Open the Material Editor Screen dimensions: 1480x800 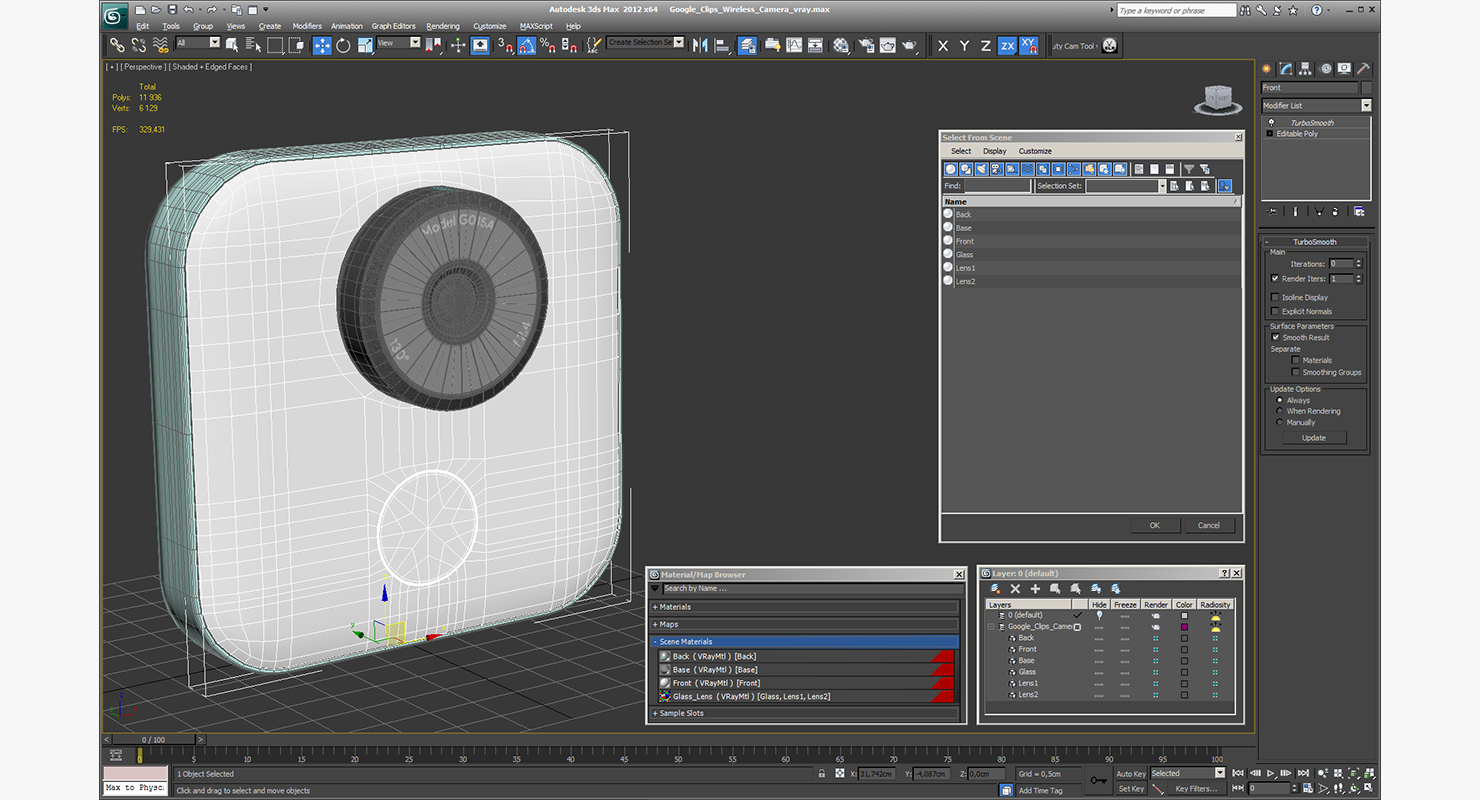(x=841, y=45)
